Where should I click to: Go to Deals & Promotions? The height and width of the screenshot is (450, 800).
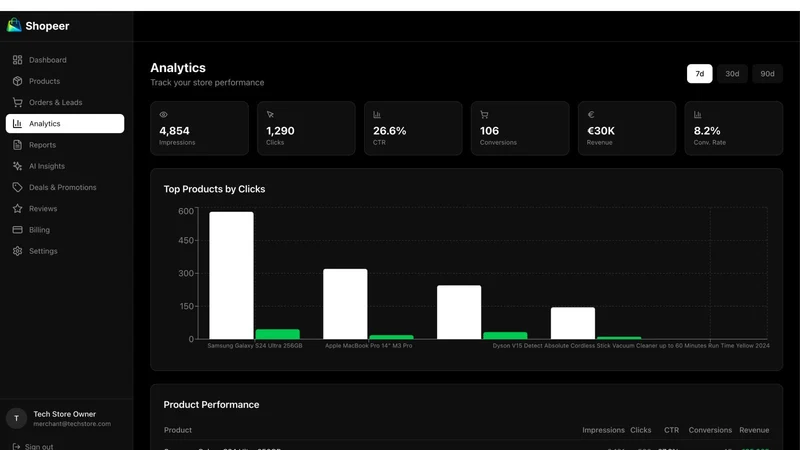coord(65,187)
